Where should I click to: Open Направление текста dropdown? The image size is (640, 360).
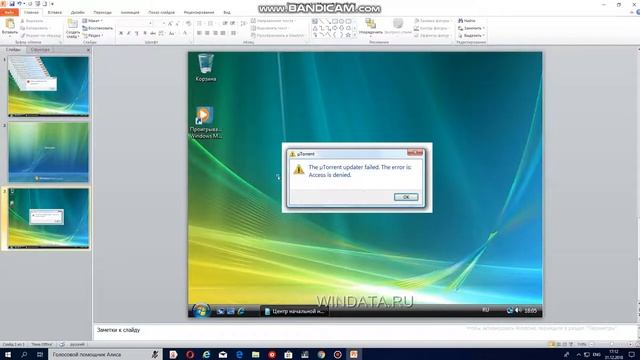[x=273, y=21]
